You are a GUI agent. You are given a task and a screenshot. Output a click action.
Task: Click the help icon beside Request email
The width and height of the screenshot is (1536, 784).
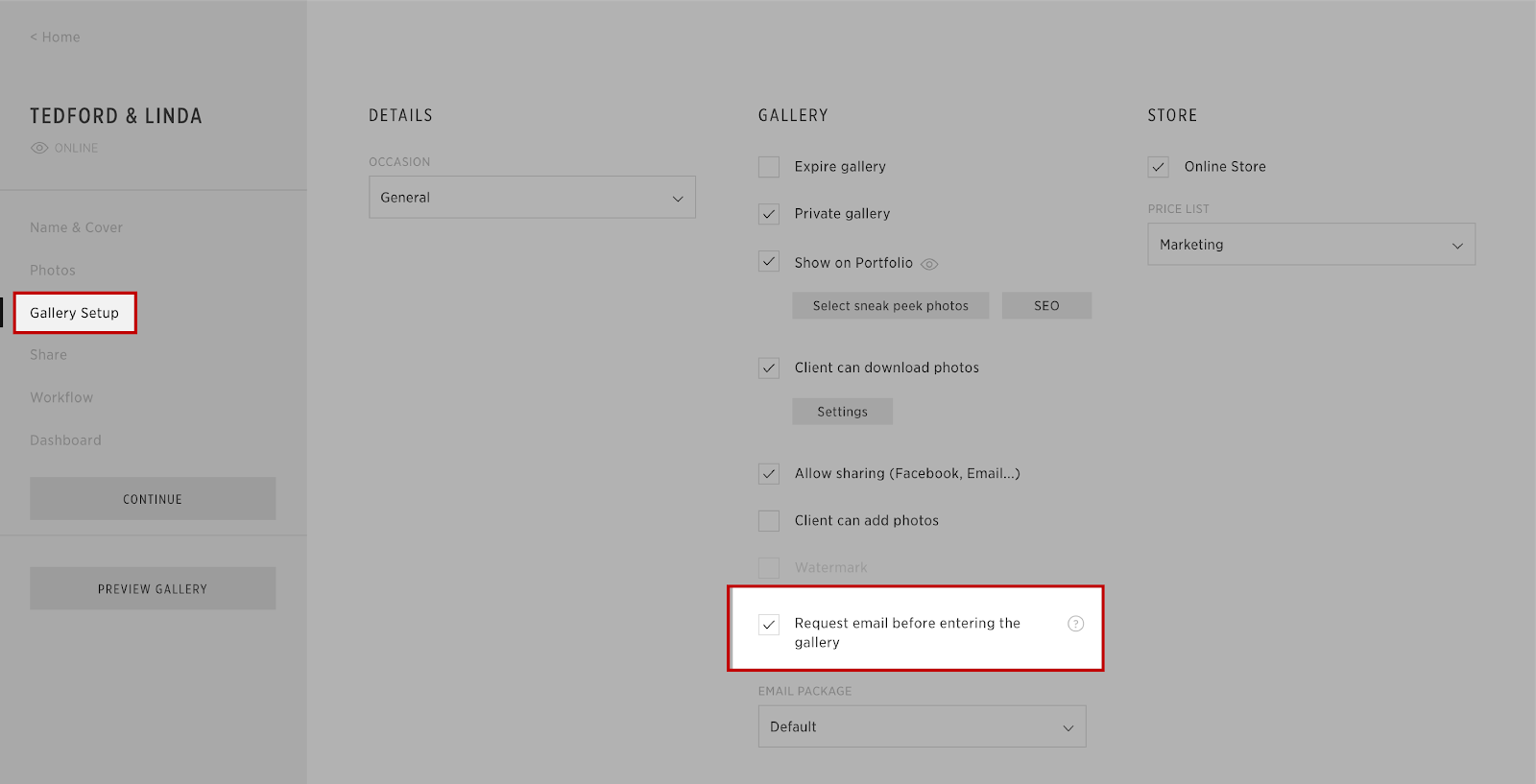[x=1075, y=624]
